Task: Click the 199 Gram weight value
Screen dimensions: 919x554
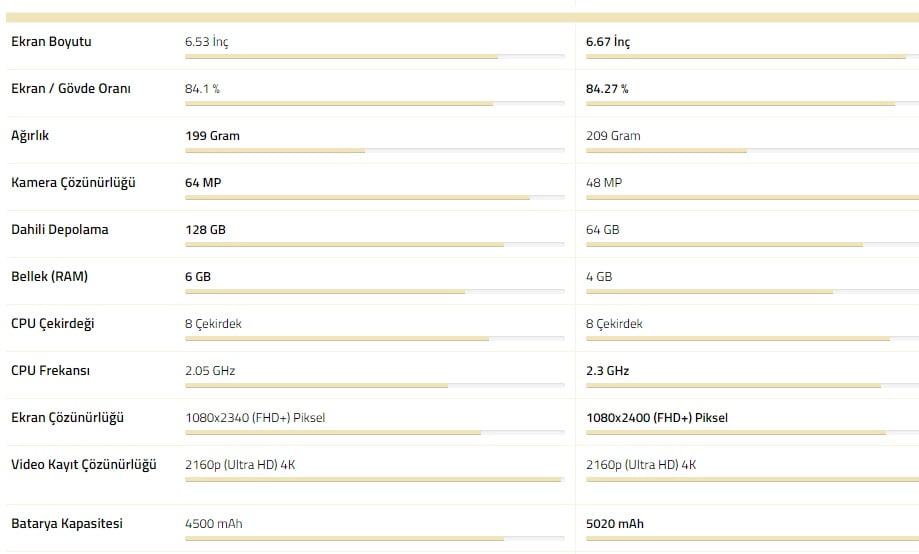Action: pos(212,136)
